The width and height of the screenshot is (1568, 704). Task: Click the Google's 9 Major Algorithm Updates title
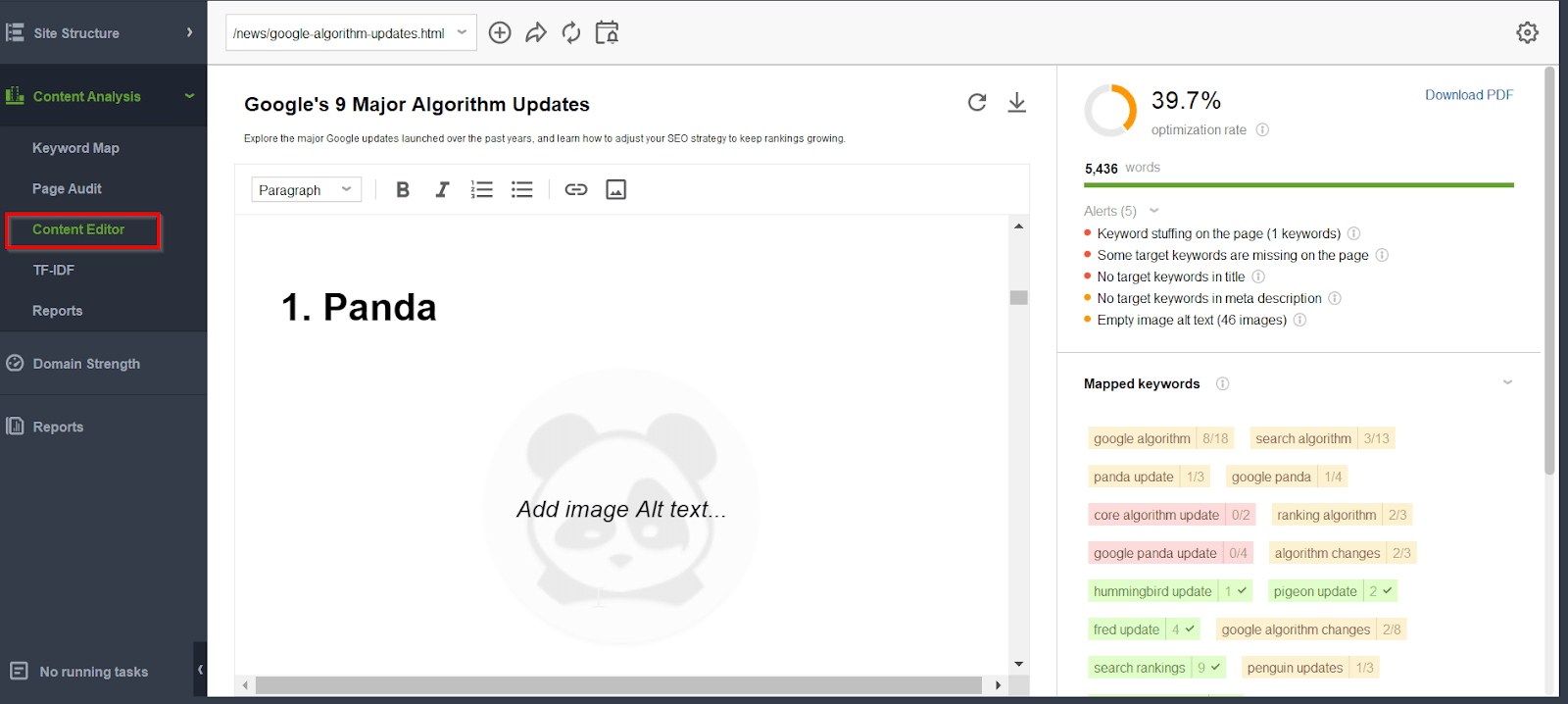[416, 104]
